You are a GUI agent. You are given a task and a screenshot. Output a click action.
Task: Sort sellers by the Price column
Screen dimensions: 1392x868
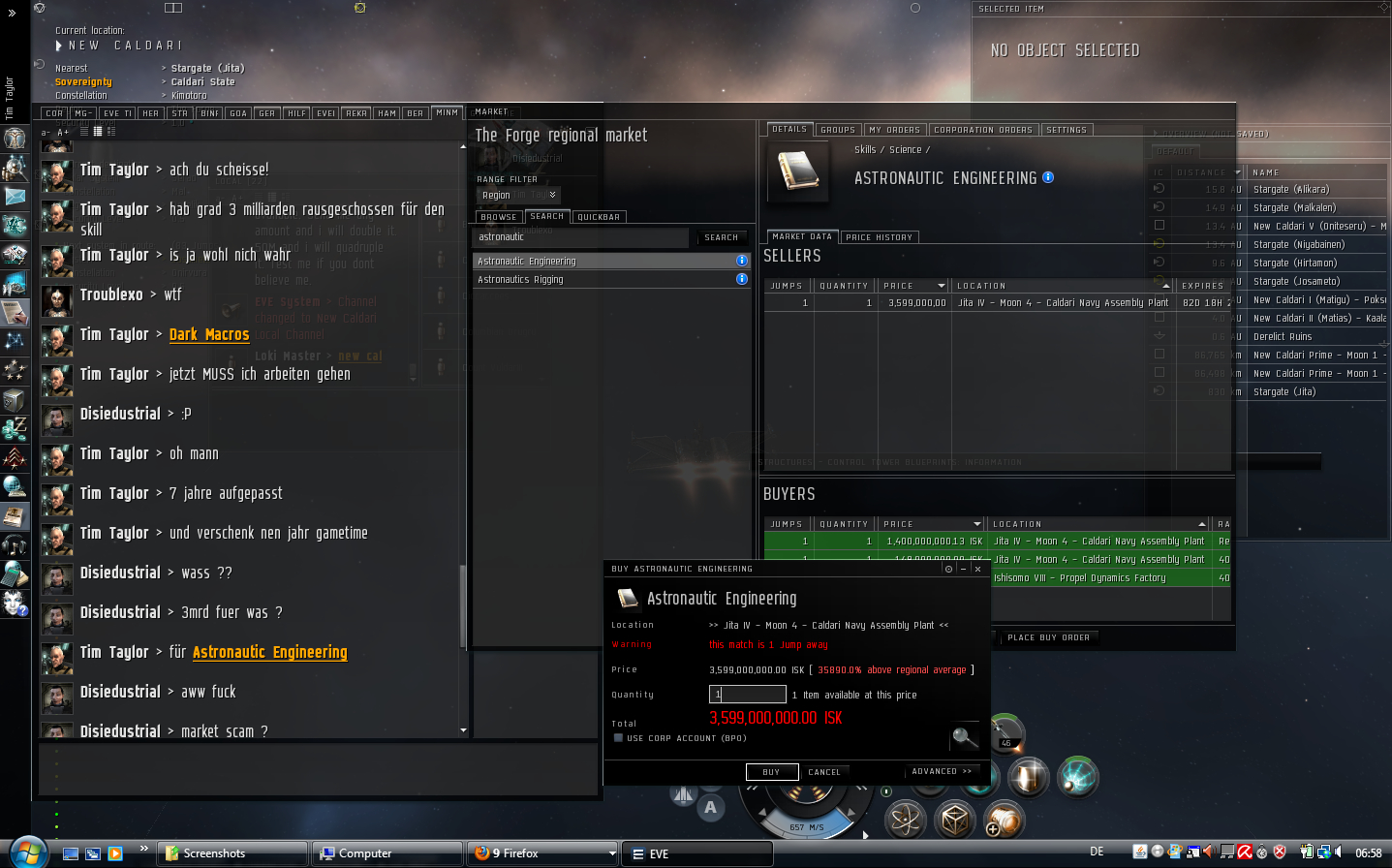click(912, 286)
